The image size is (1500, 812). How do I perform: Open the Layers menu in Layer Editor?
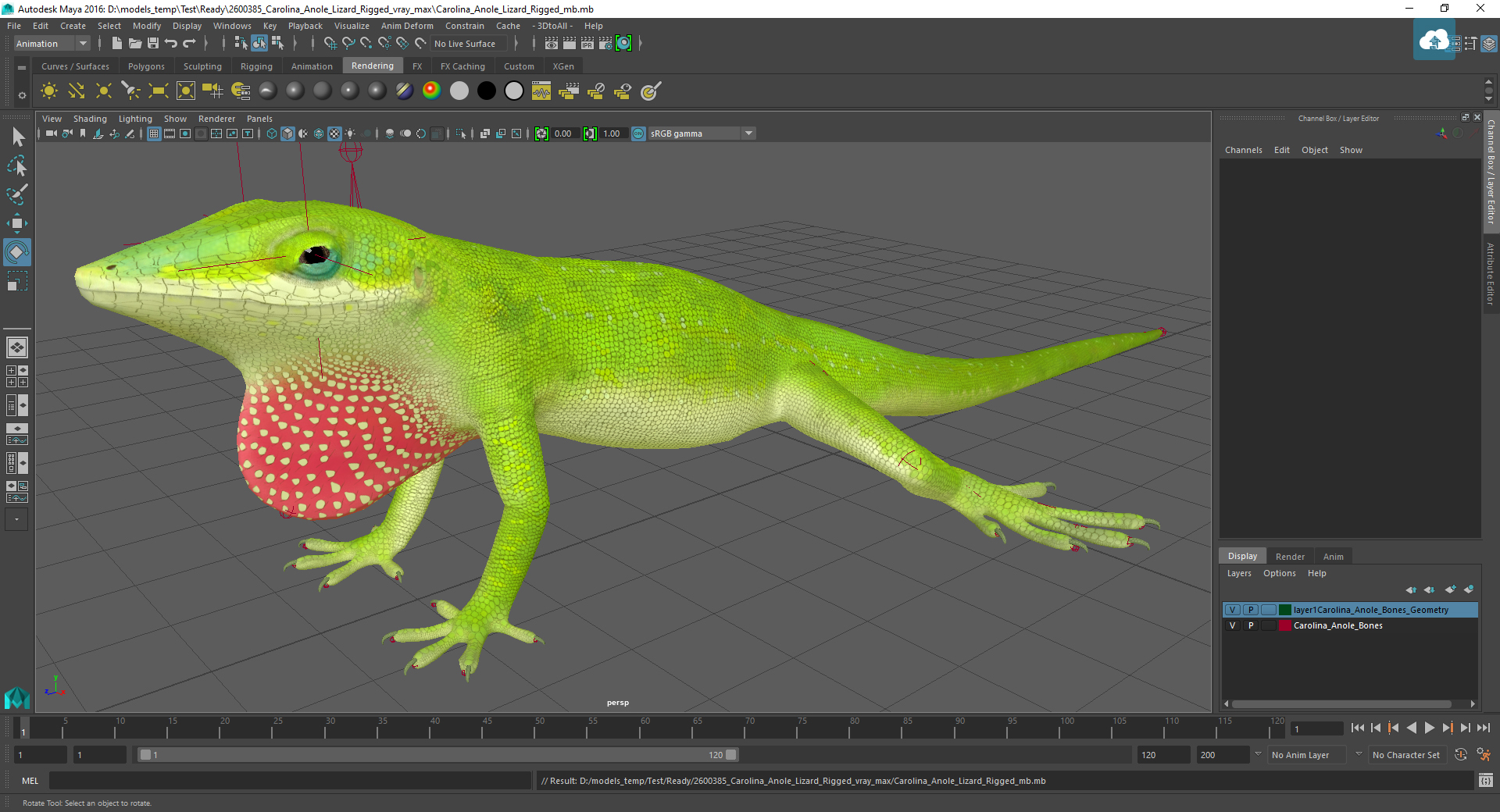tap(1239, 572)
